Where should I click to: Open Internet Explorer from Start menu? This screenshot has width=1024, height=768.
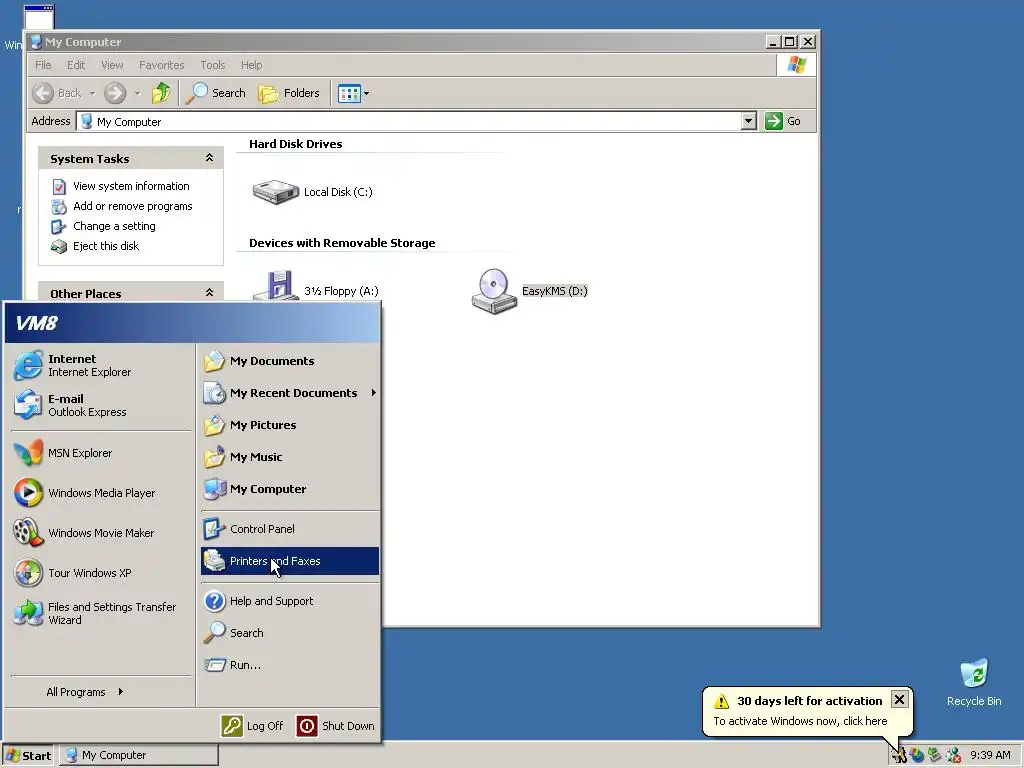point(101,365)
